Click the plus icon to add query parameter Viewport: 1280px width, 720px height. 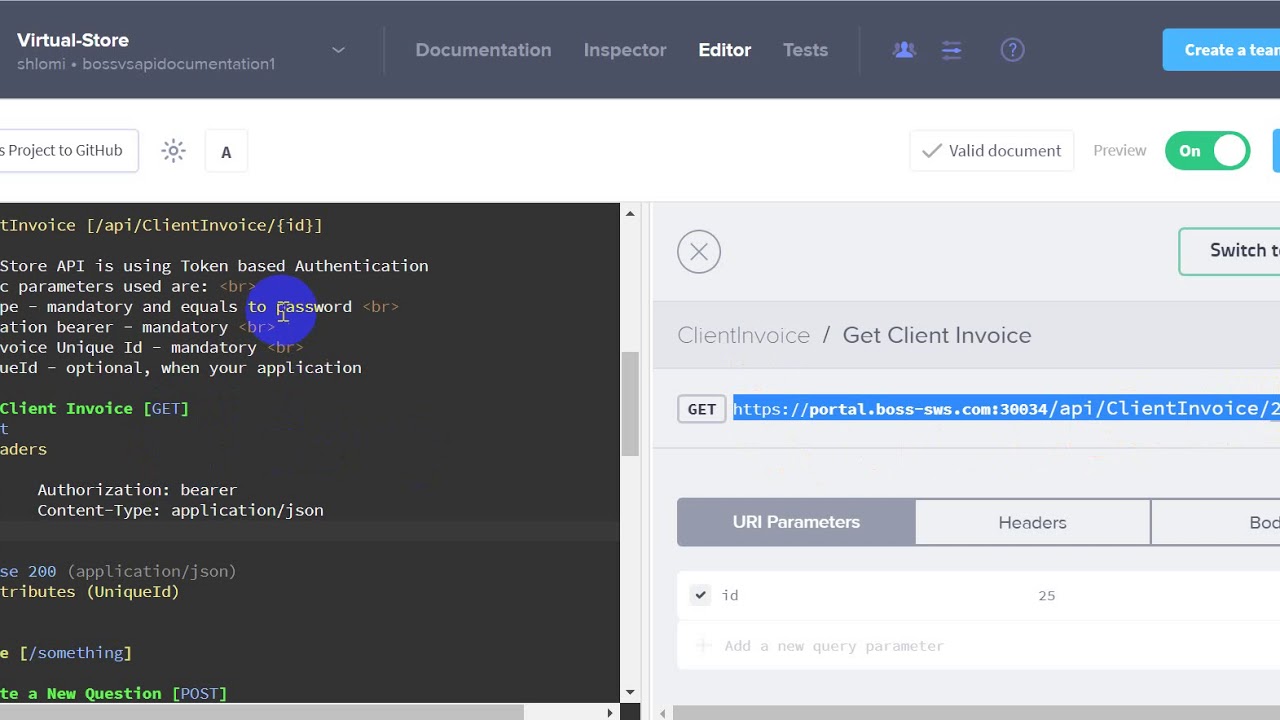704,646
